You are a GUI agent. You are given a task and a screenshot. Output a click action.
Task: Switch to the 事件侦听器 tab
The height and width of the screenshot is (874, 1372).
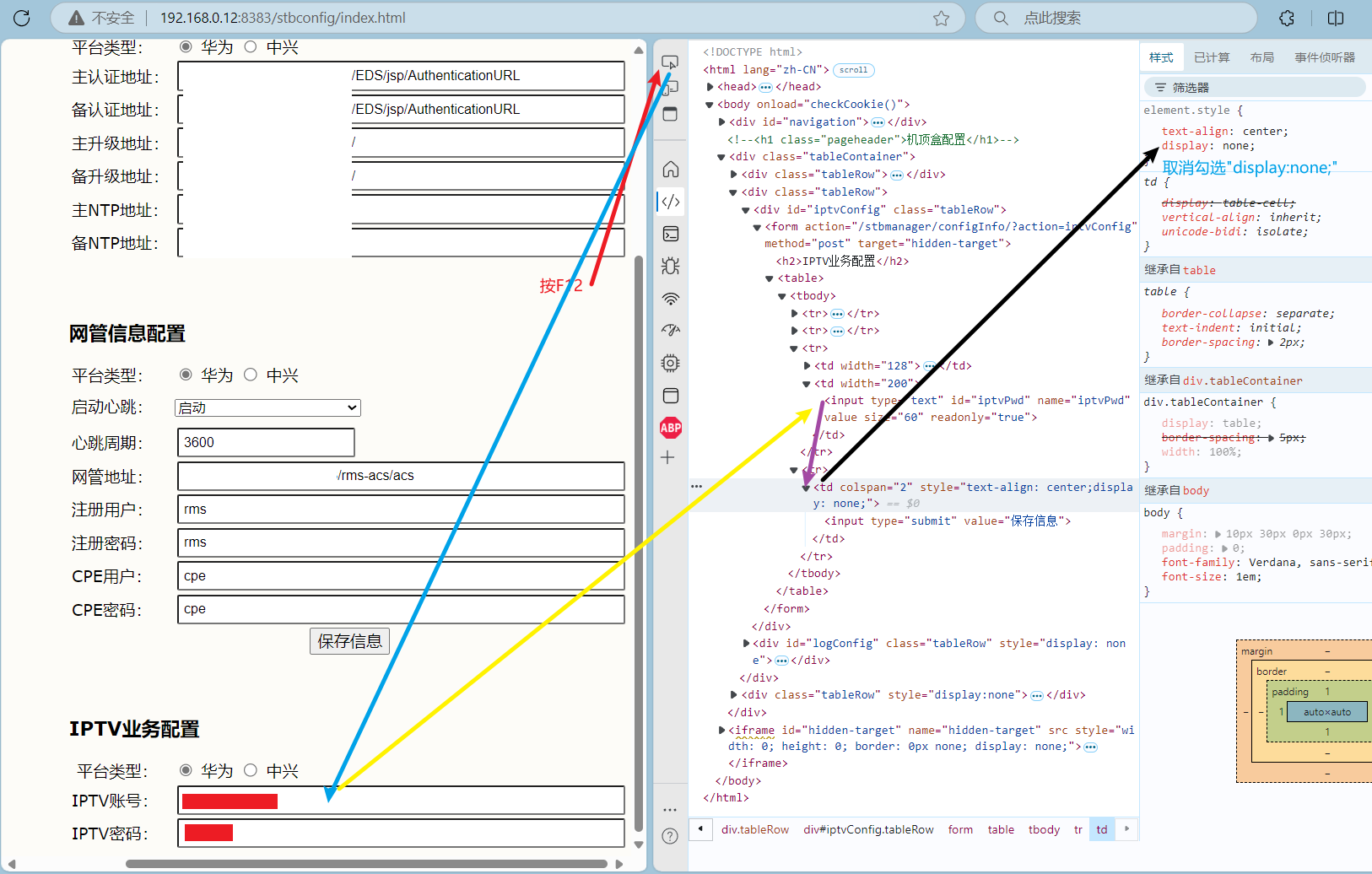(x=1324, y=57)
